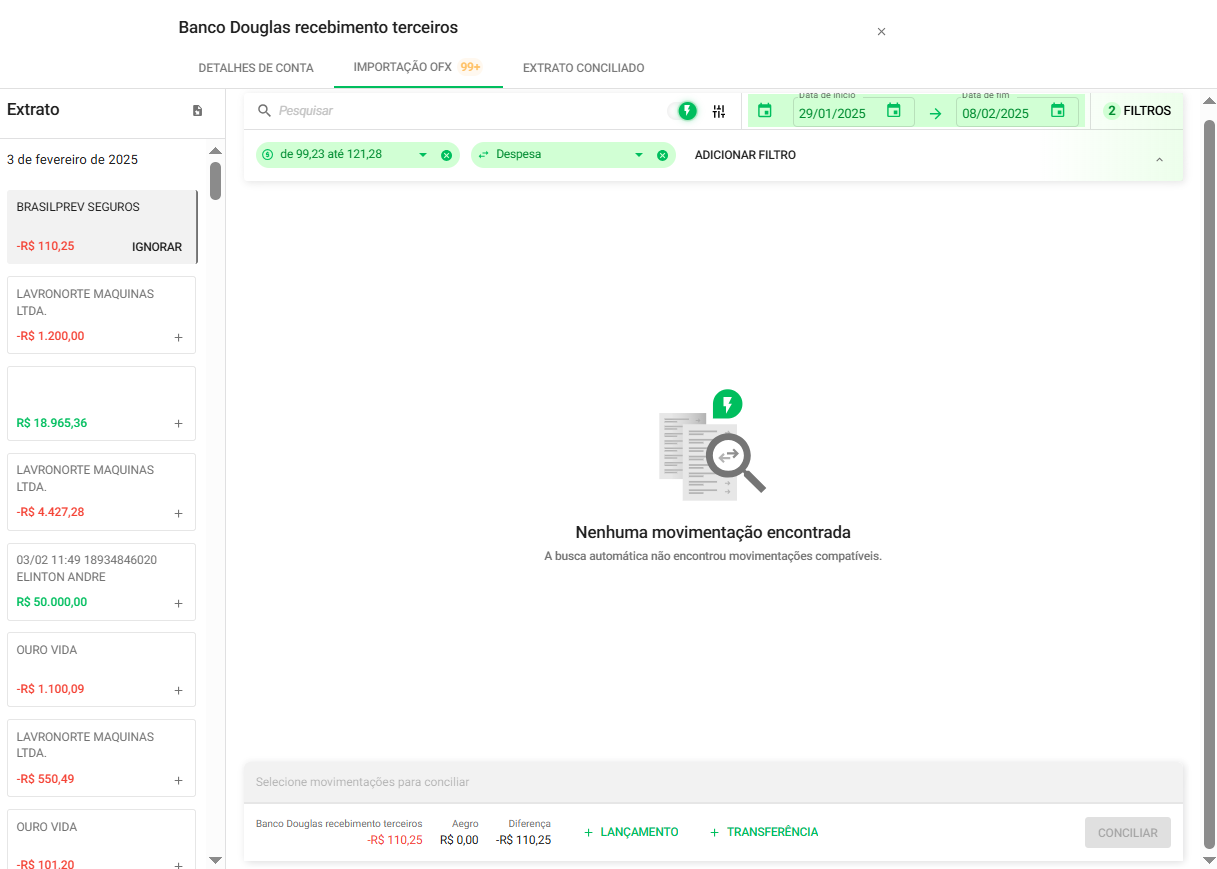Expand the value range 99,23 até 121,28 dropdown

tap(423, 155)
